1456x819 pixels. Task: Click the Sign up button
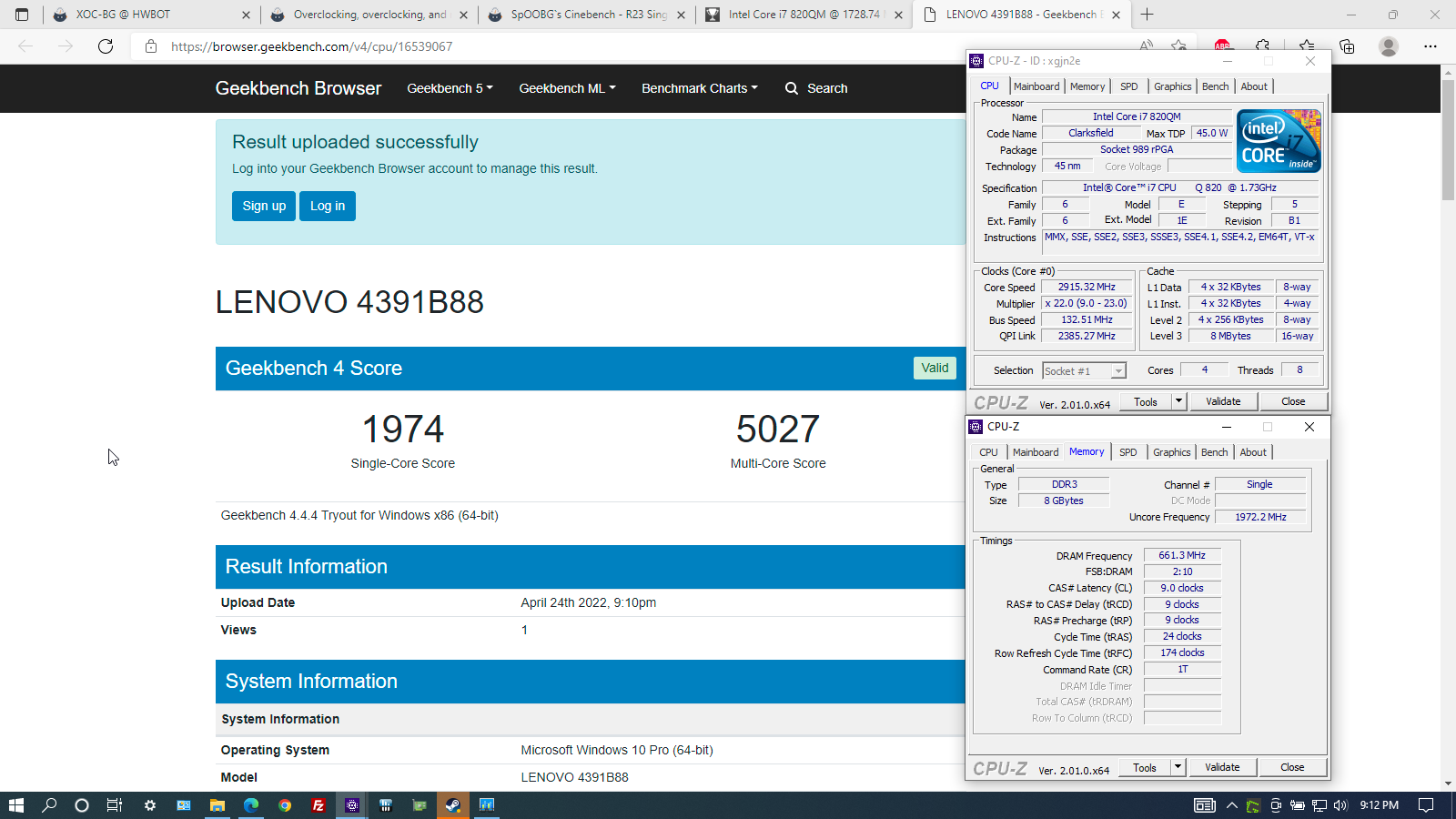[264, 206]
